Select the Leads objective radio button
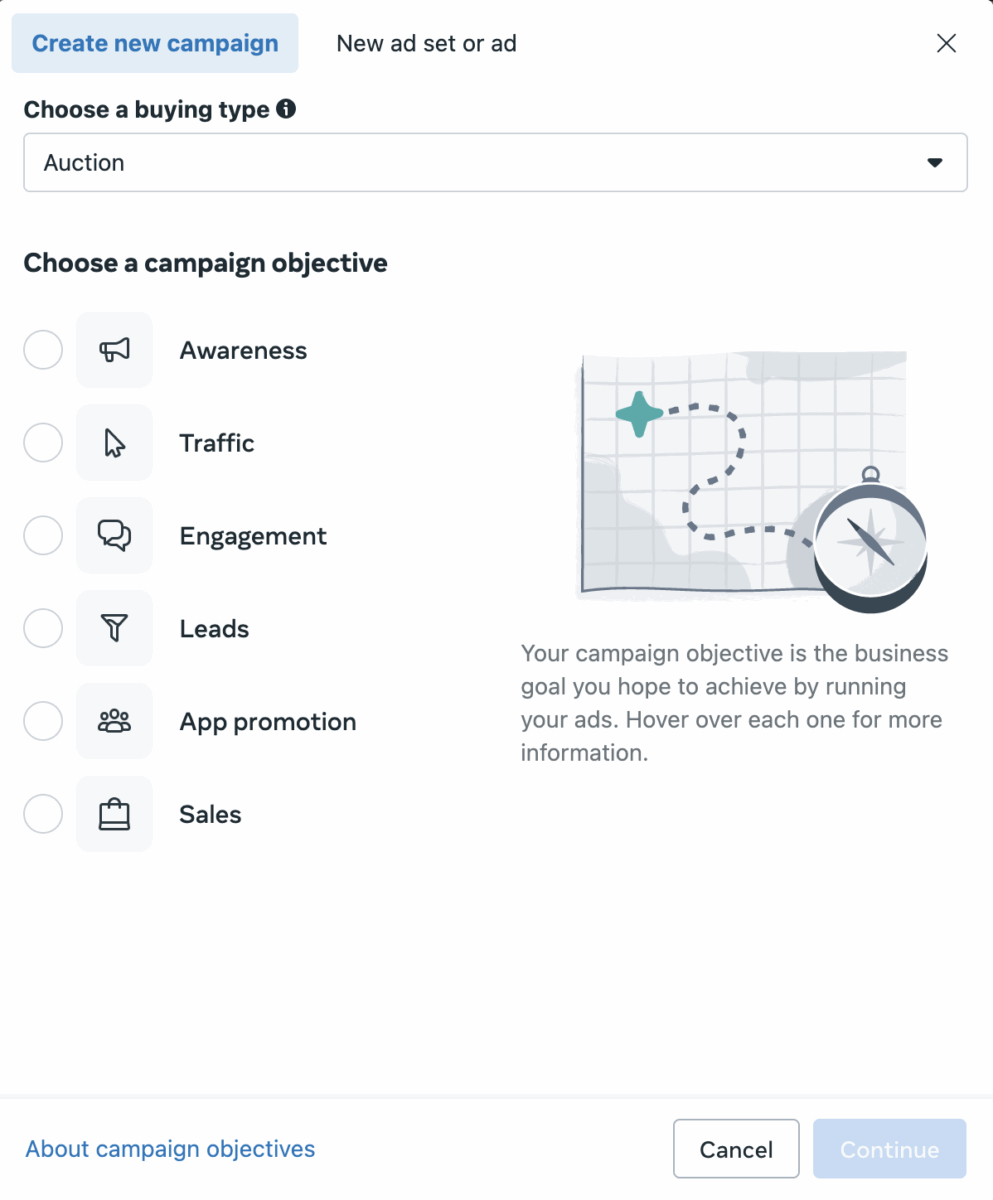The width and height of the screenshot is (993, 1200). pyautogui.click(x=42, y=628)
